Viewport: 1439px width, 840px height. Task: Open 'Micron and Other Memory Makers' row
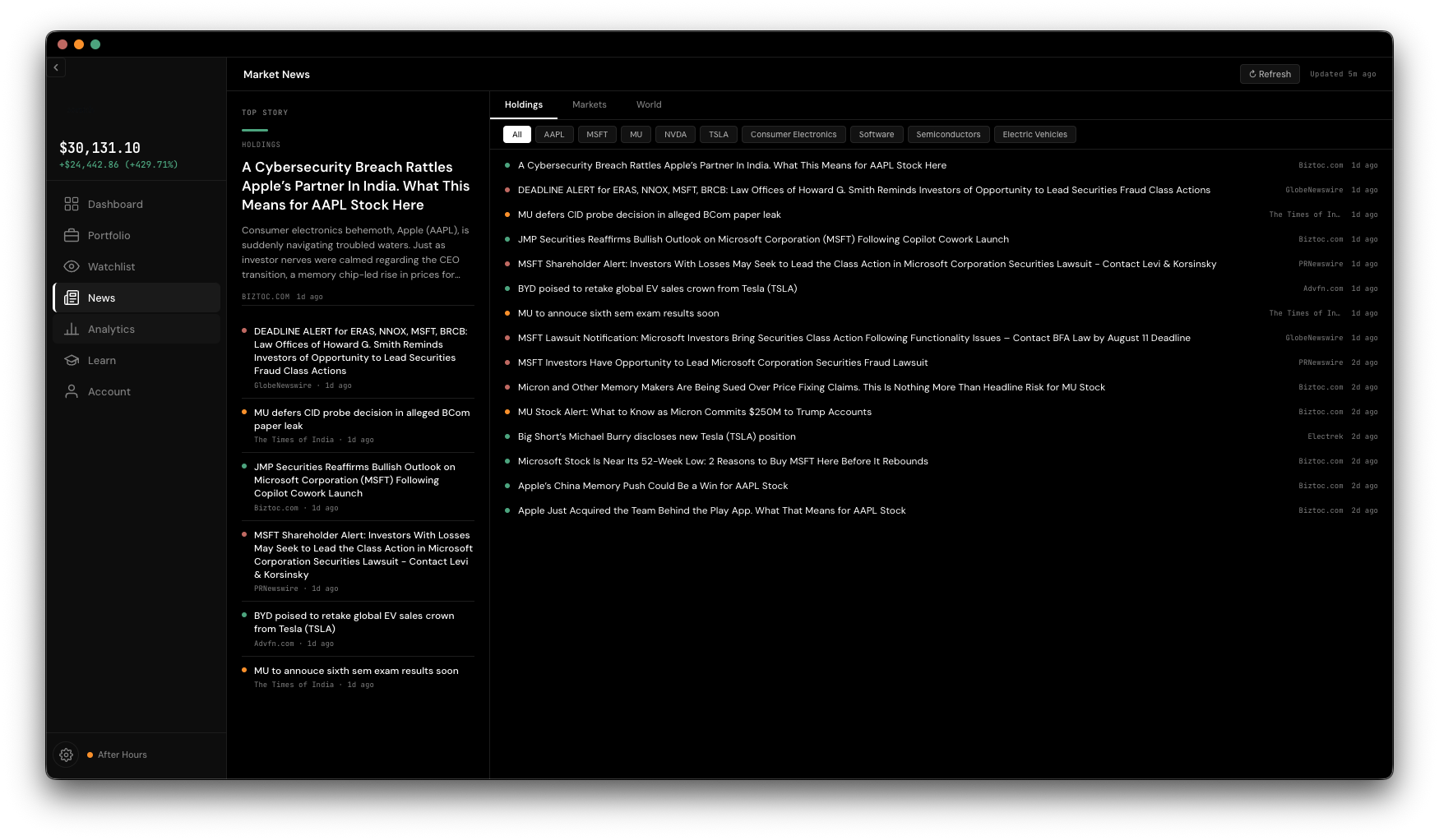(941, 387)
